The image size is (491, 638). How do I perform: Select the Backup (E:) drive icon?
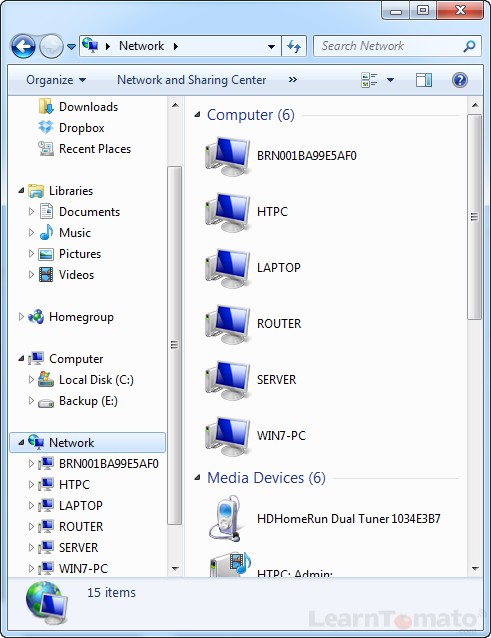point(46,402)
